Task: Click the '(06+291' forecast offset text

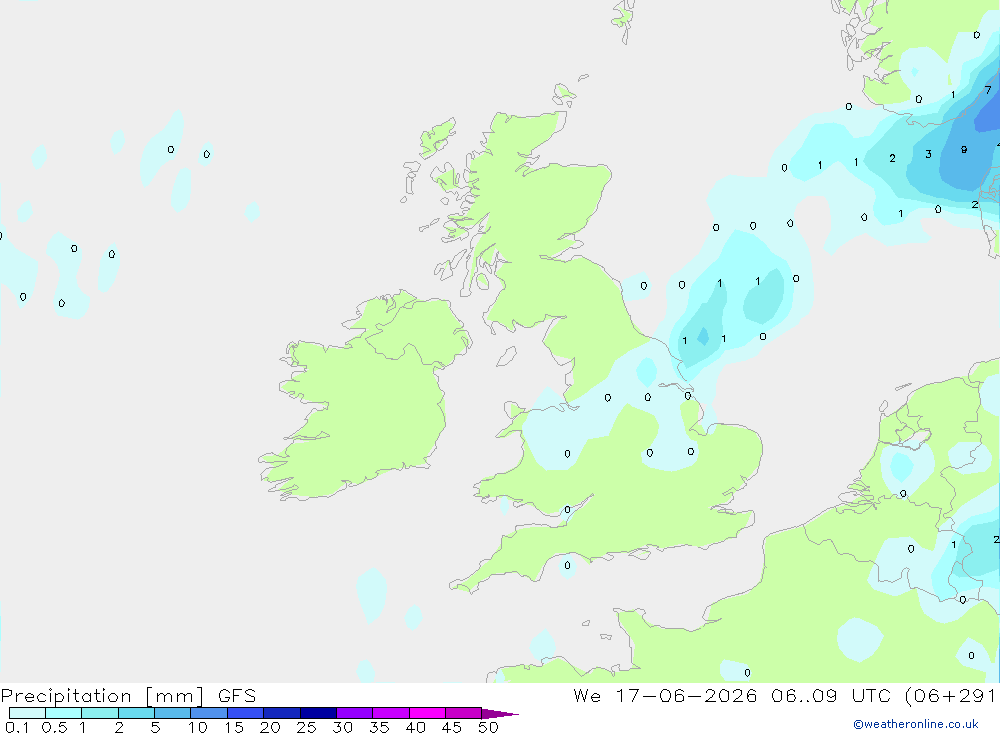Action: coord(950,695)
